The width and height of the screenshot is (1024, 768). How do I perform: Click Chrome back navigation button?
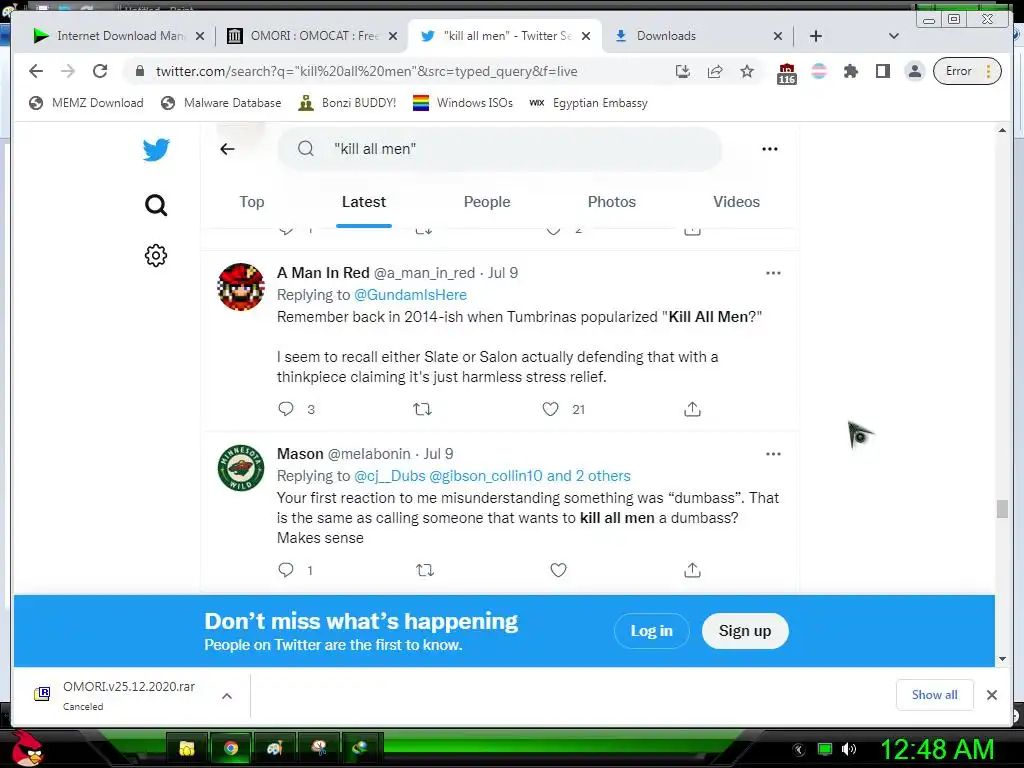pos(36,71)
